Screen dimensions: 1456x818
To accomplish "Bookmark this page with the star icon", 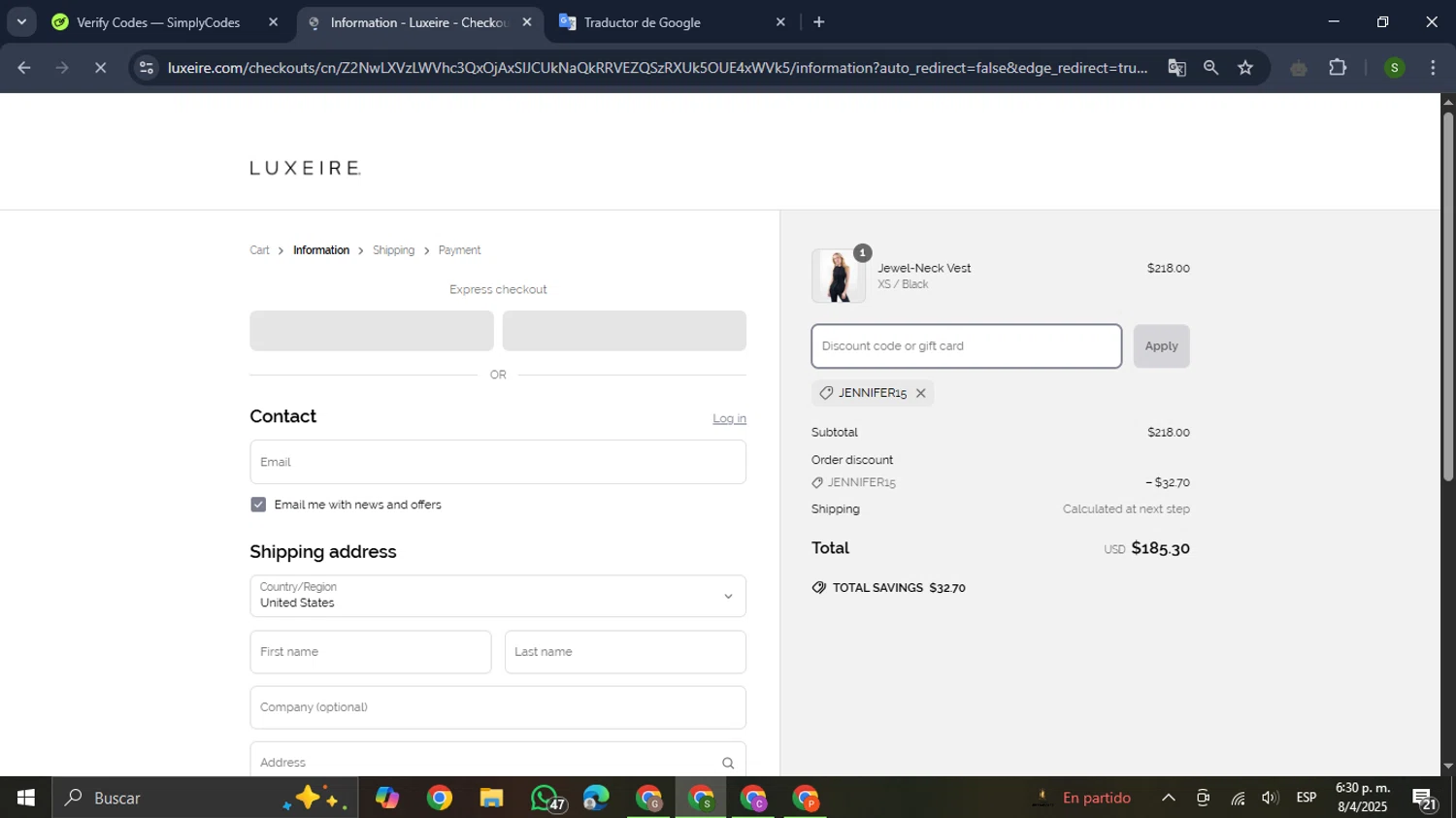I will coord(1245,68).
